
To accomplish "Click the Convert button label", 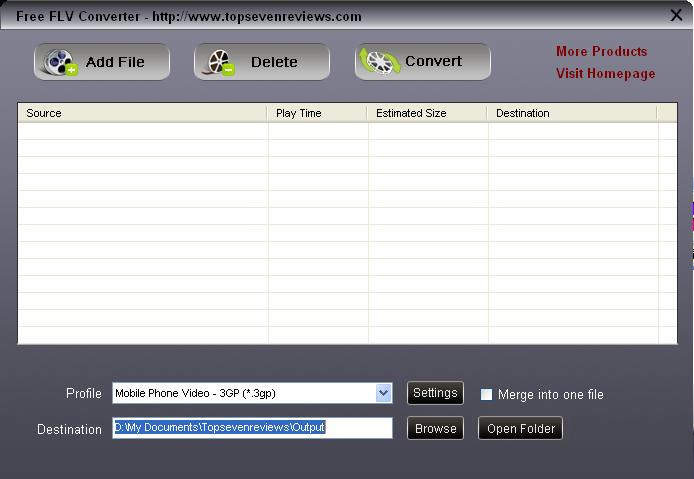I will [433, 61].
